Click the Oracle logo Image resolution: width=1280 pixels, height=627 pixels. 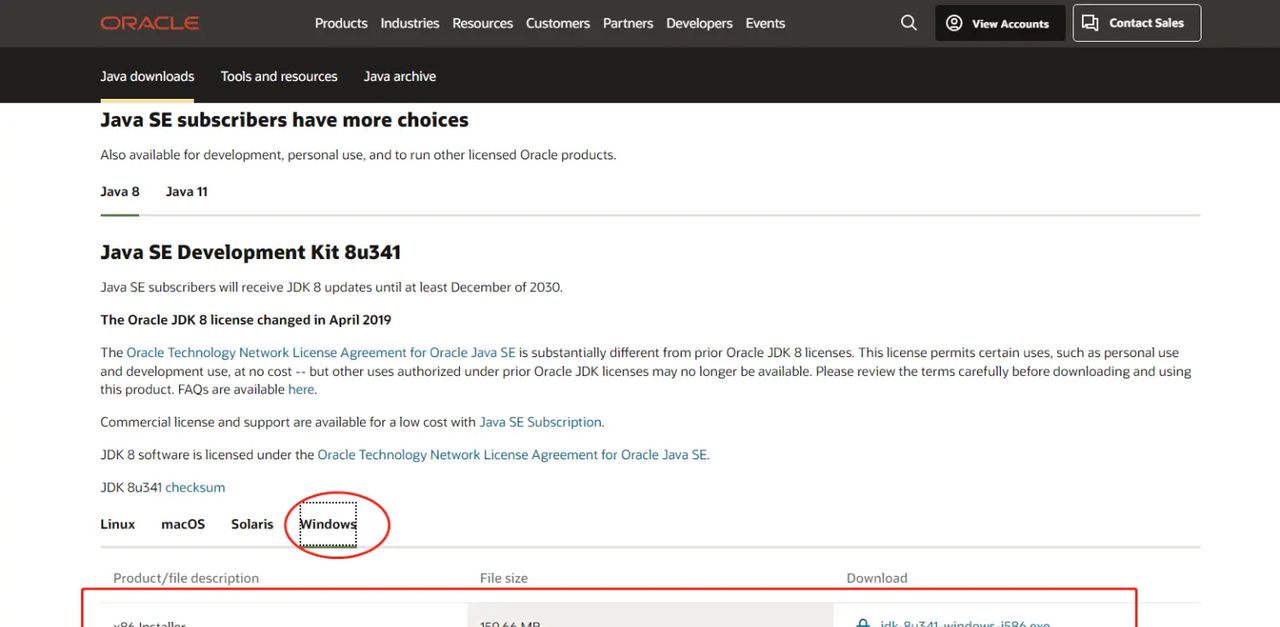149,23
